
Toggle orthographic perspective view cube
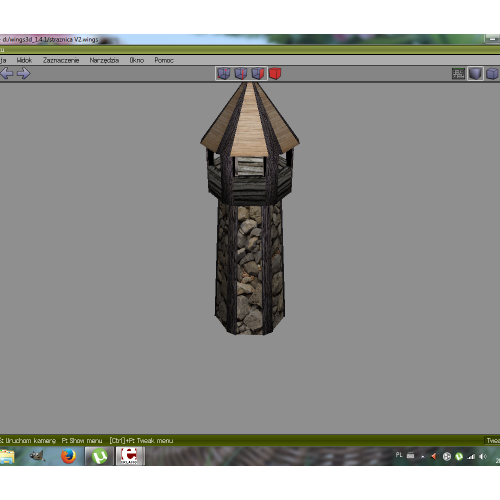(492, 74)
